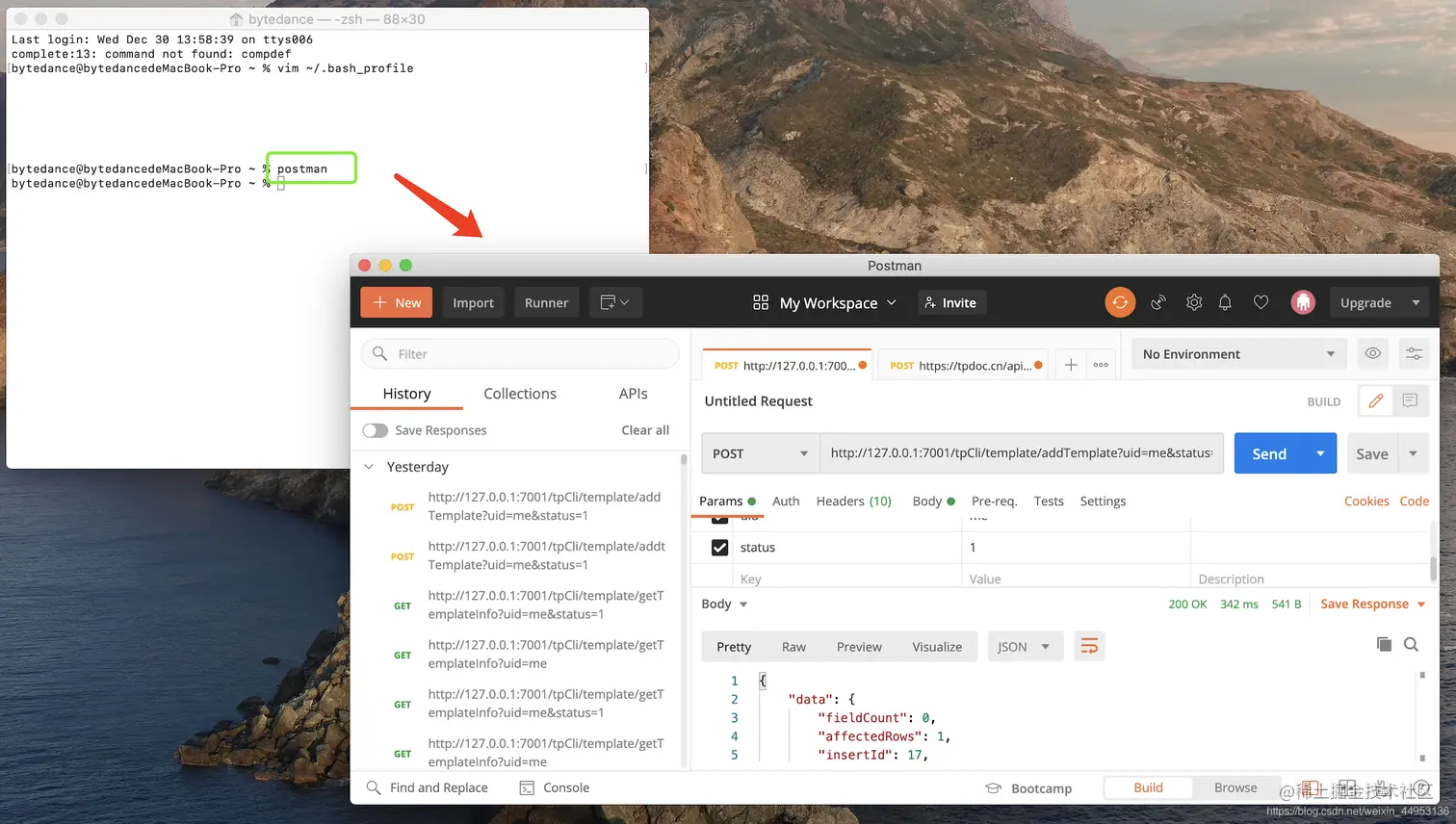Open the Runner button
The height and width of the screenshot is (824, 1456).
546,302
